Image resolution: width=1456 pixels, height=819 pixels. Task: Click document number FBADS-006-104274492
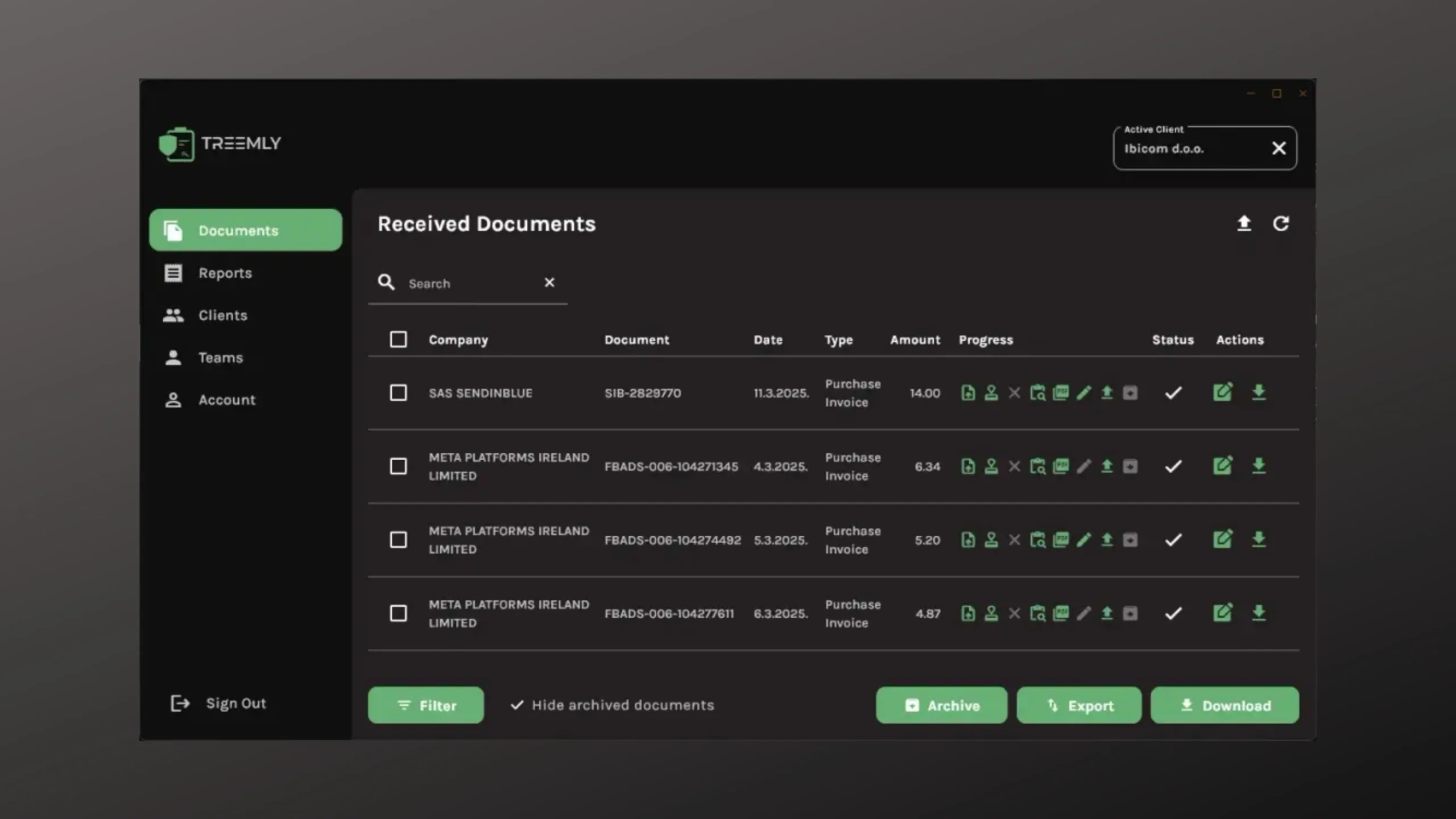click(672, 540)
